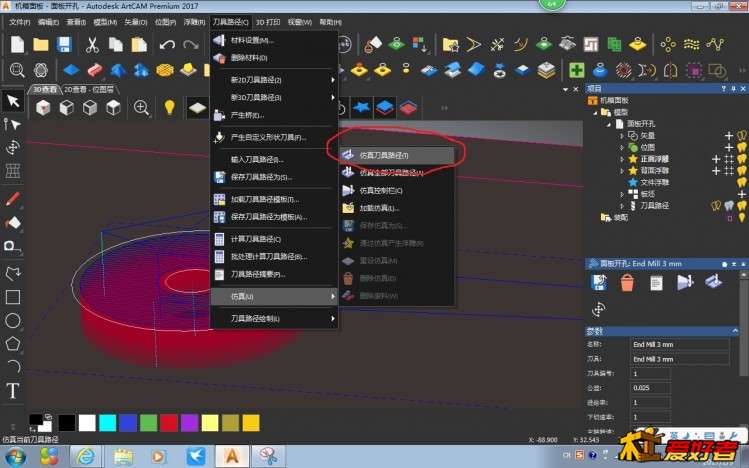Image resolution: width=749 pixels, height=468 pixels.
Task: Select the arrow Select tool in left toolbox
Action: 13,101
